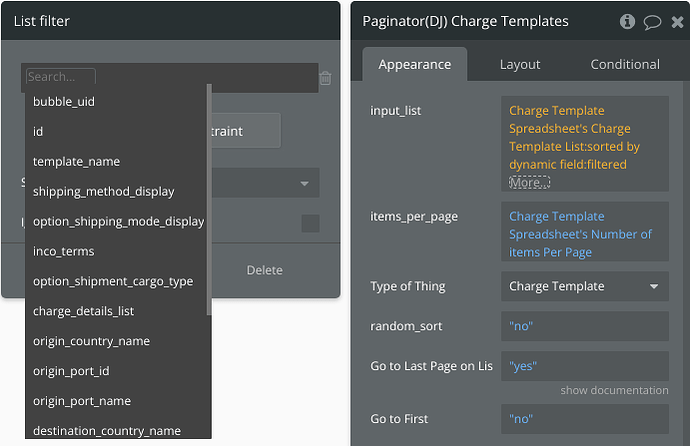Click the Search field in field list
Viewport: 690px width, 446px height.
[61, 77]
